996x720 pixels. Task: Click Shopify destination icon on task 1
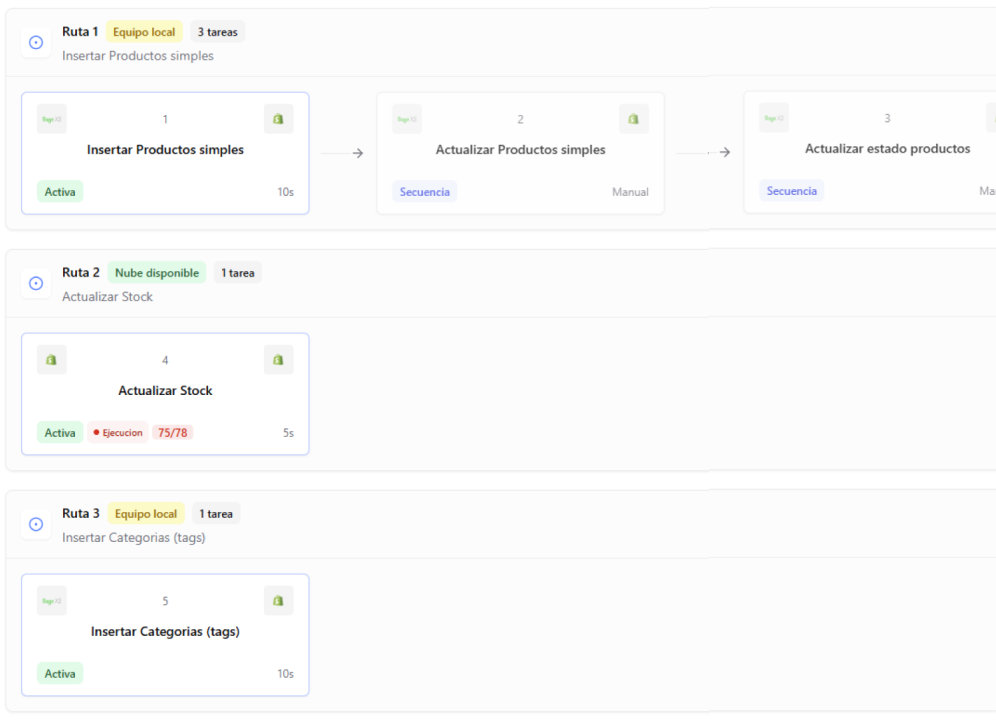click(279, 119)
